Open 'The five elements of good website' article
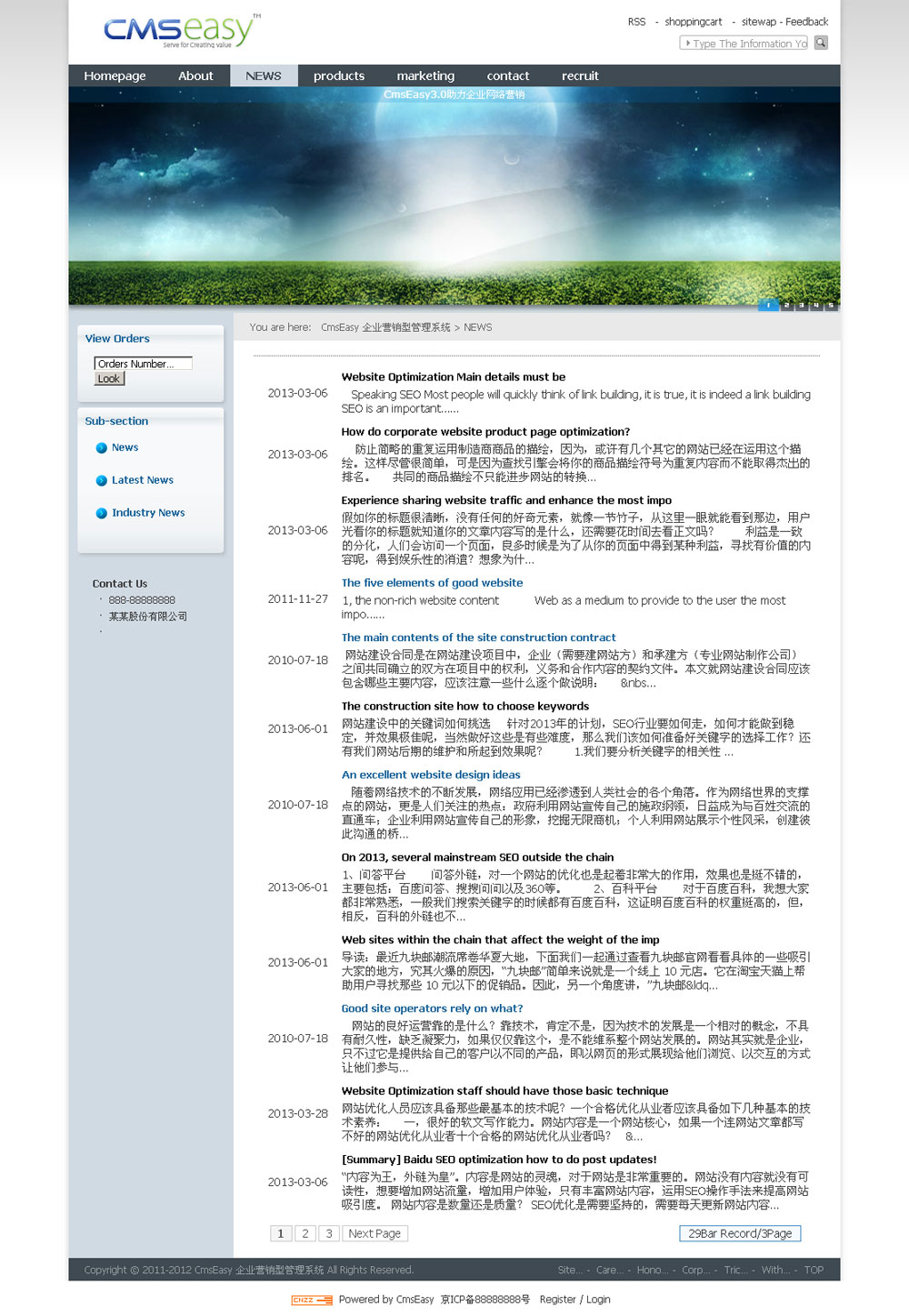 [x=432, y=583]
